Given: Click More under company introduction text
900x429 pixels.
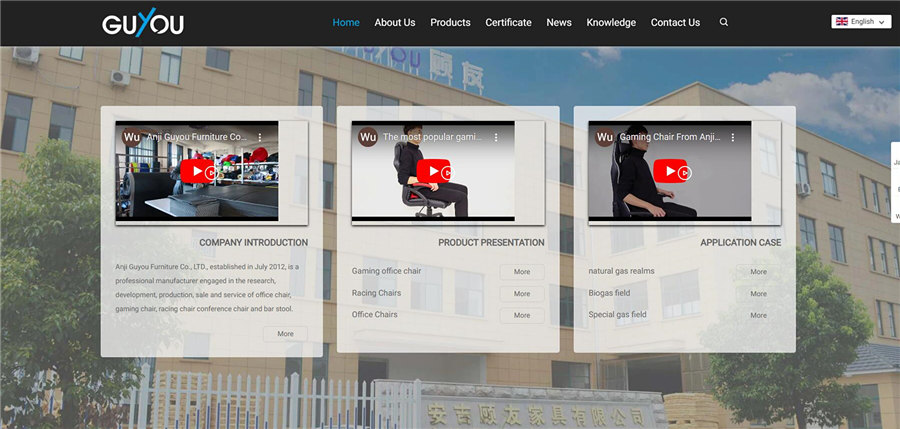Looking at the screenshot, I should (x=285, y=334).
